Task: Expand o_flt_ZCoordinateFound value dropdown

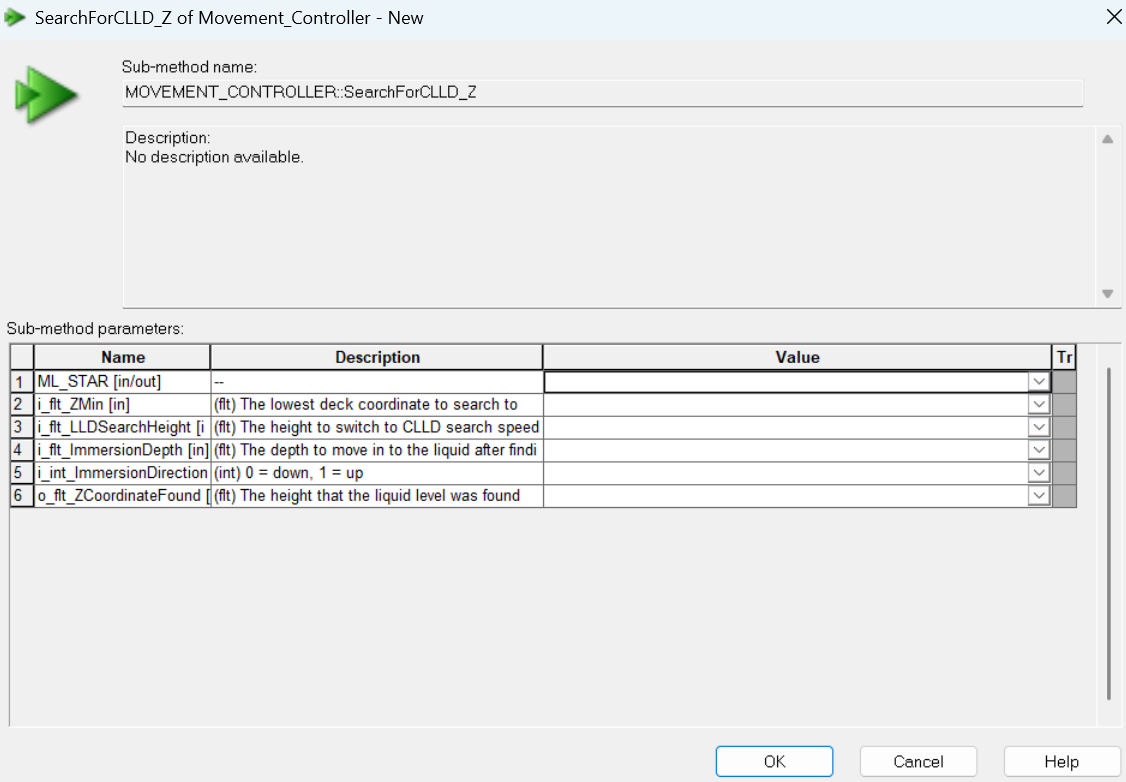Action: [1039, 495]
